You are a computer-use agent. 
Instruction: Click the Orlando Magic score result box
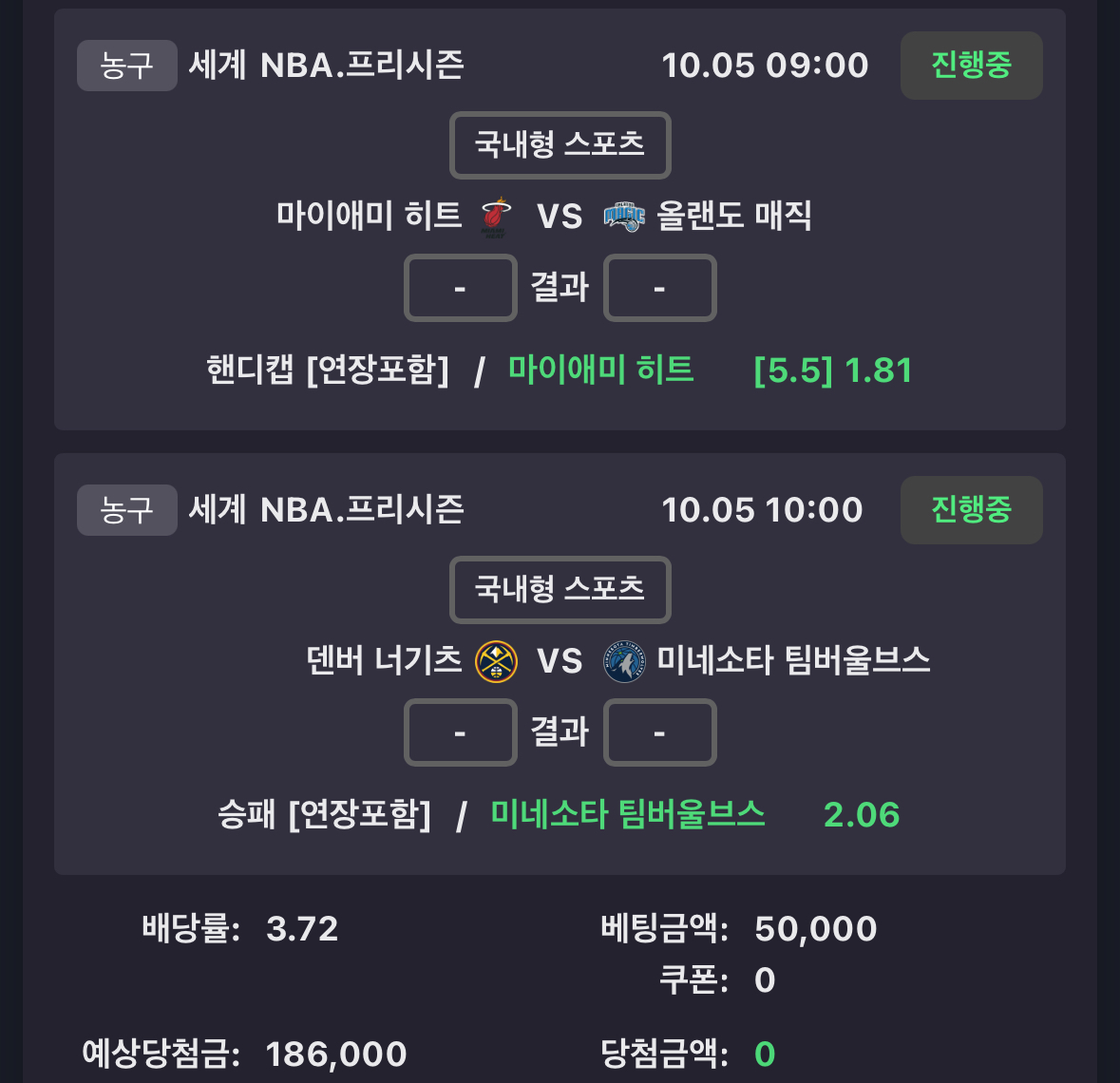click(x=660, y=288)
